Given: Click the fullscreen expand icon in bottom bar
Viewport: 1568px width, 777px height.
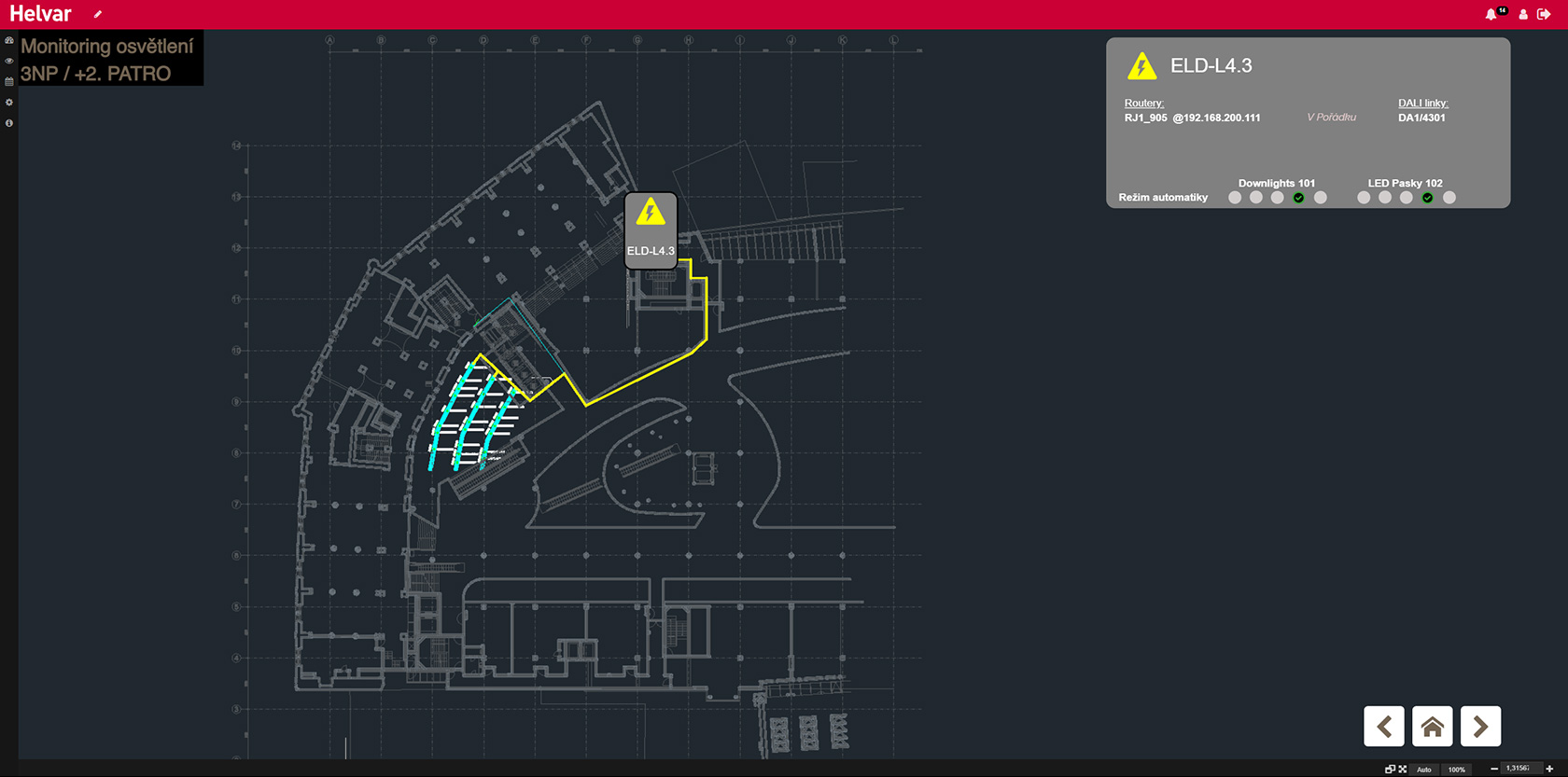Looking at the screenshot, I should point(1402,770).
